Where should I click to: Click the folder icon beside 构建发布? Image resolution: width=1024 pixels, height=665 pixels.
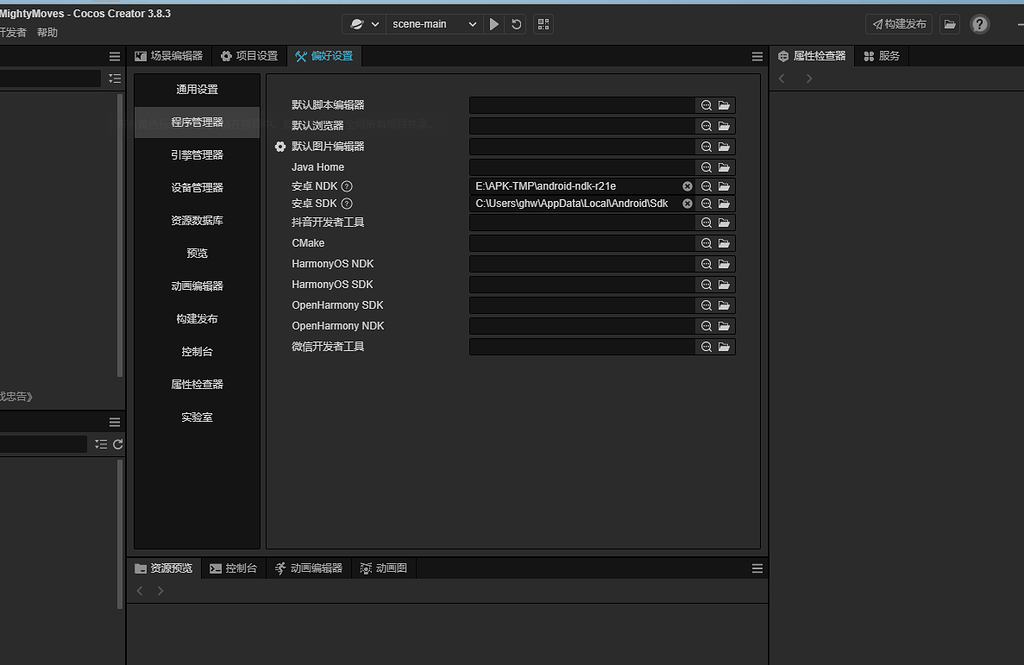tap(949, 24)
